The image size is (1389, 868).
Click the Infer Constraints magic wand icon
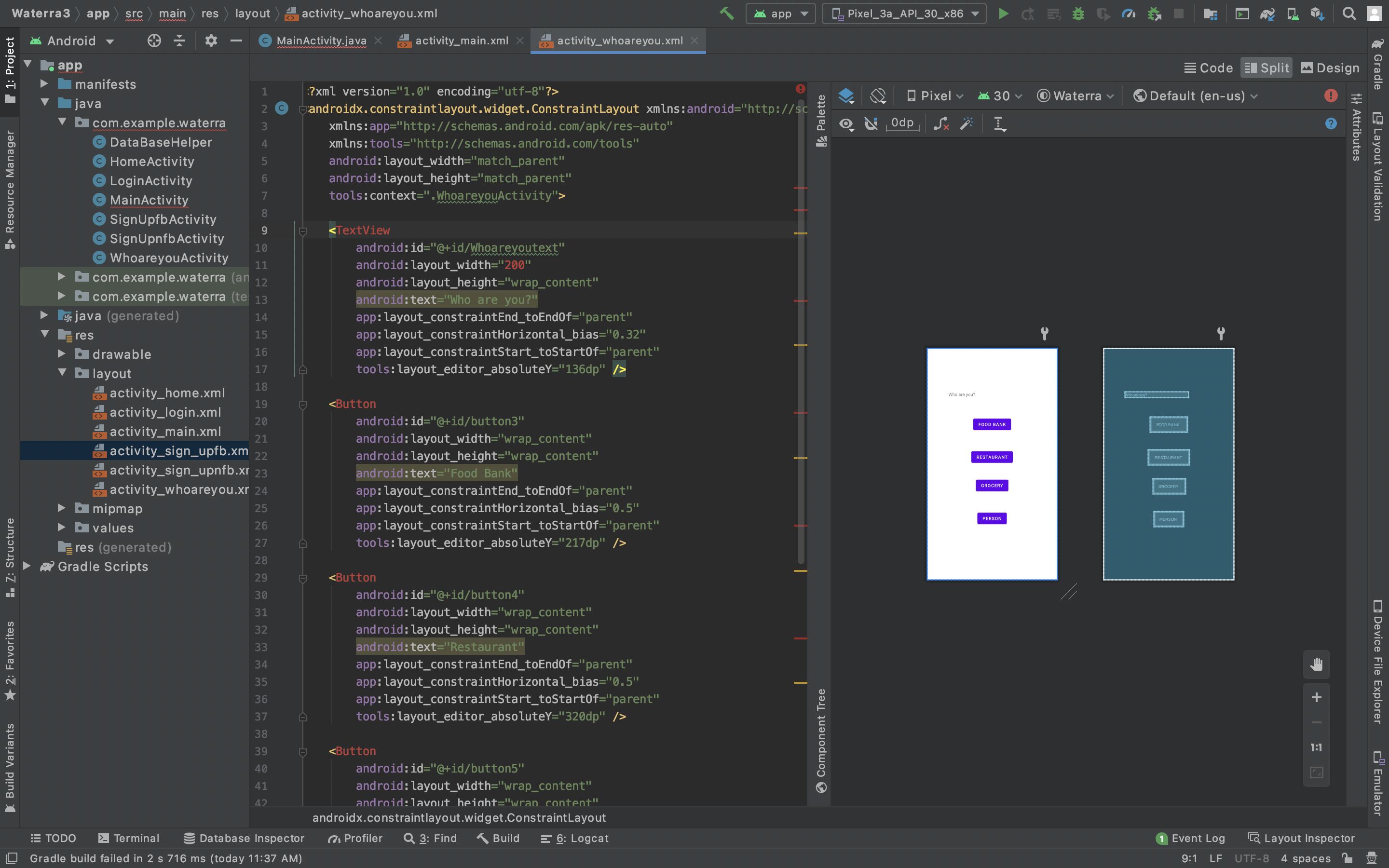tap(967, 124)
